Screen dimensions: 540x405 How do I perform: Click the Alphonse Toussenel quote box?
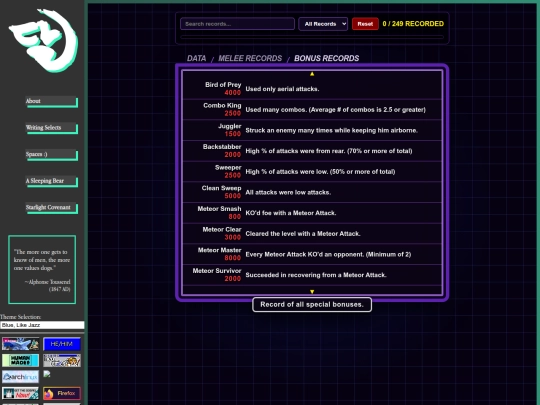coord(42,270)
